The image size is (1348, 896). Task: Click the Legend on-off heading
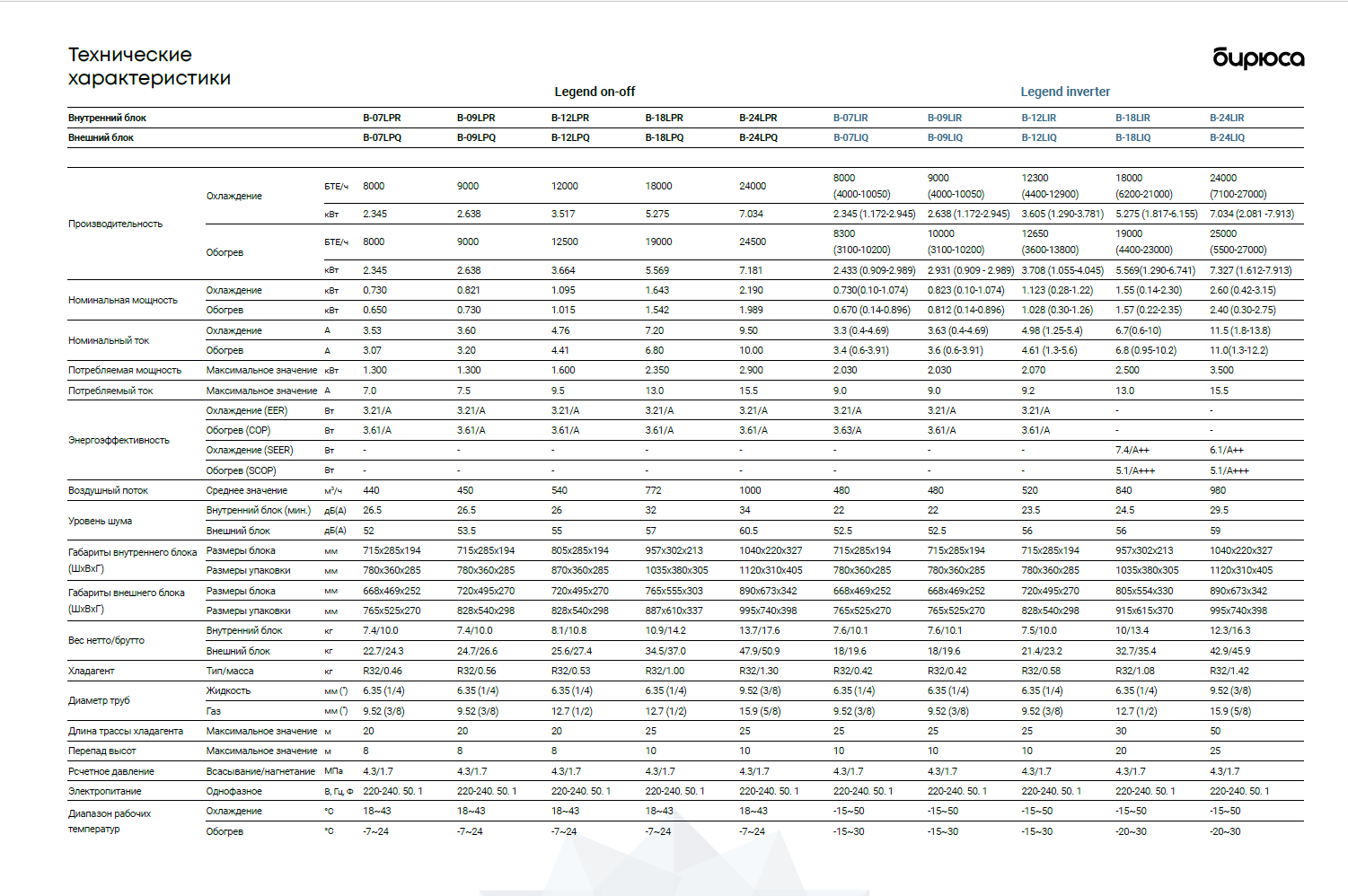(594, 92)
